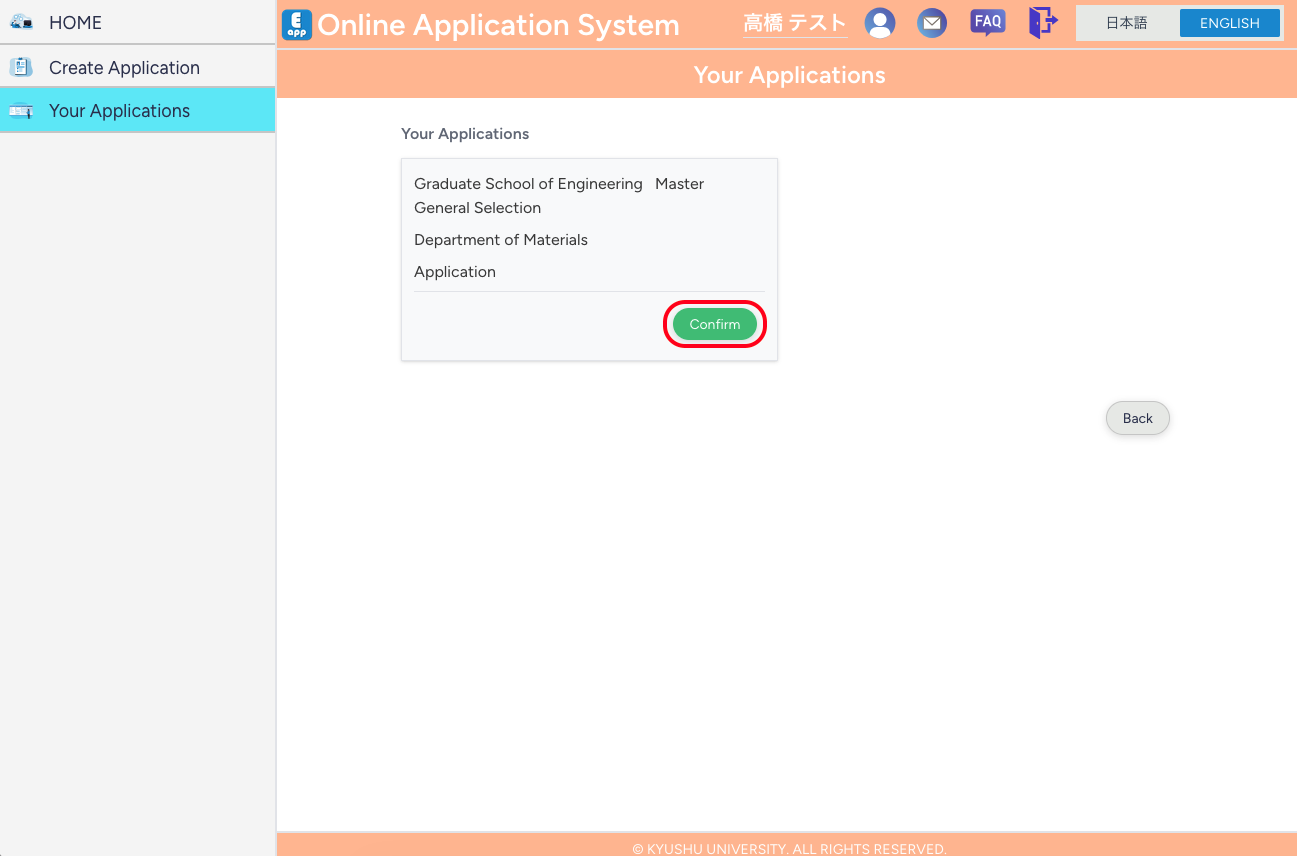Switch language to 日本語
The height and width of the screenshot is (856, 1297).
click(x=1127, y=22)
